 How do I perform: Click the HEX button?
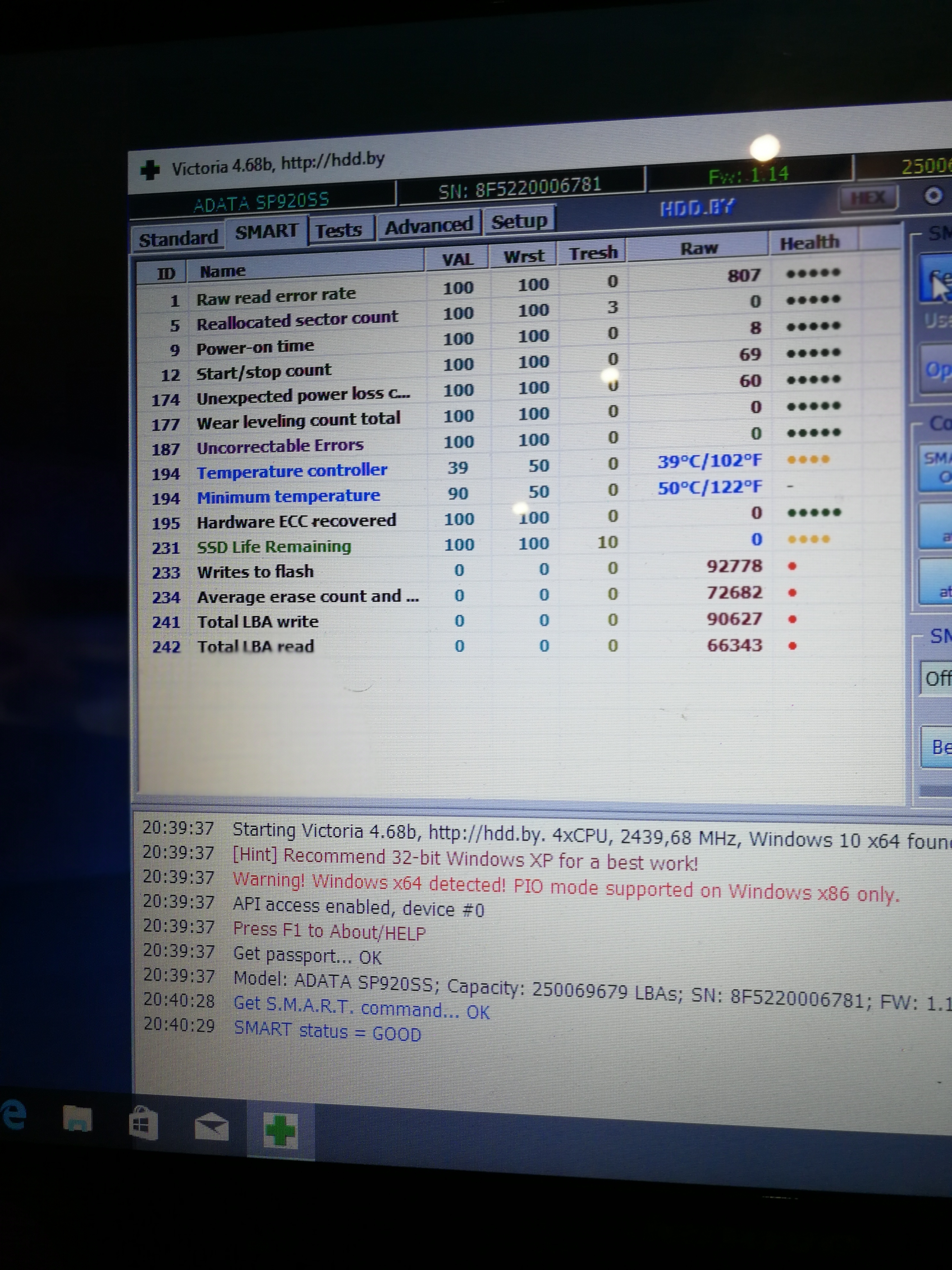tap(868, 198)
